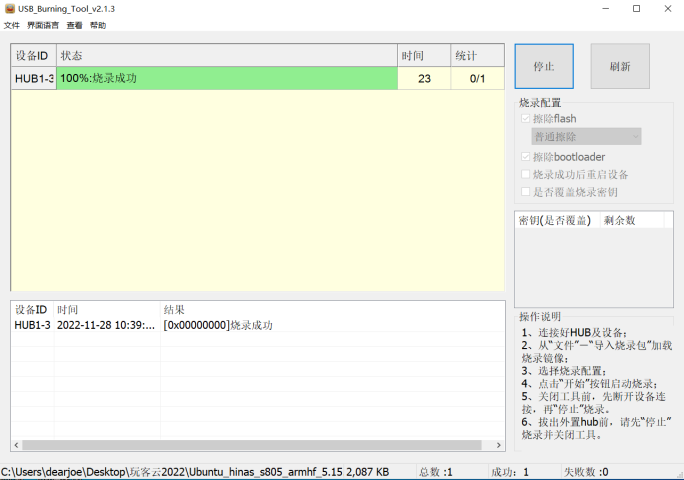Screen dimensions: 684x480
Task: Click the 状态 column header
Action: [227, 55]
